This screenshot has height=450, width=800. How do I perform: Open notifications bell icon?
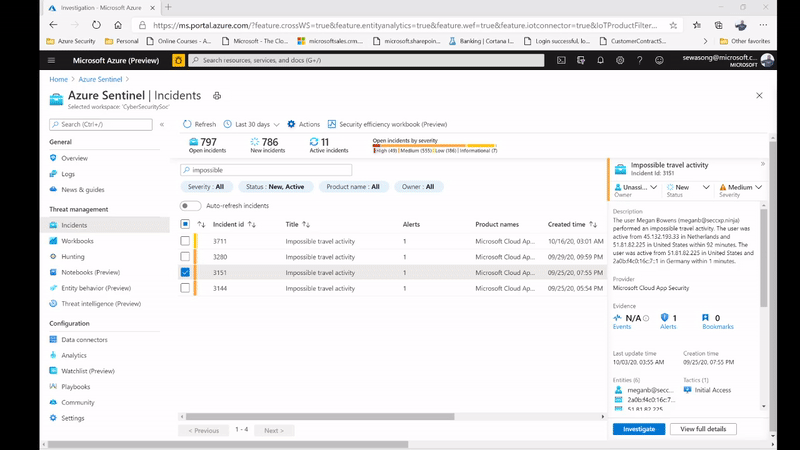pyautogui.click(x=601, y=60)
